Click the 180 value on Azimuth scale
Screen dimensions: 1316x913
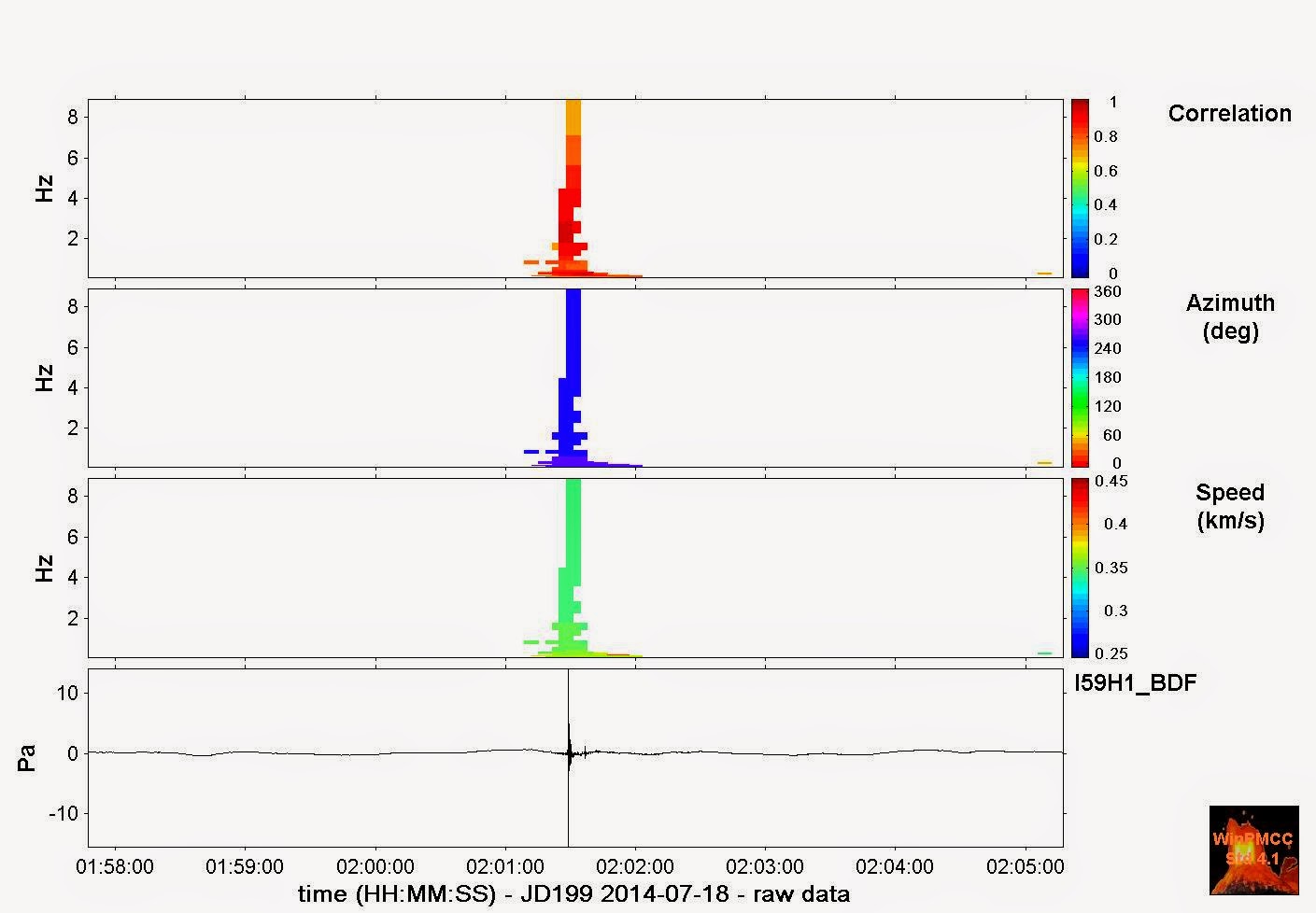click(1108, 377)
